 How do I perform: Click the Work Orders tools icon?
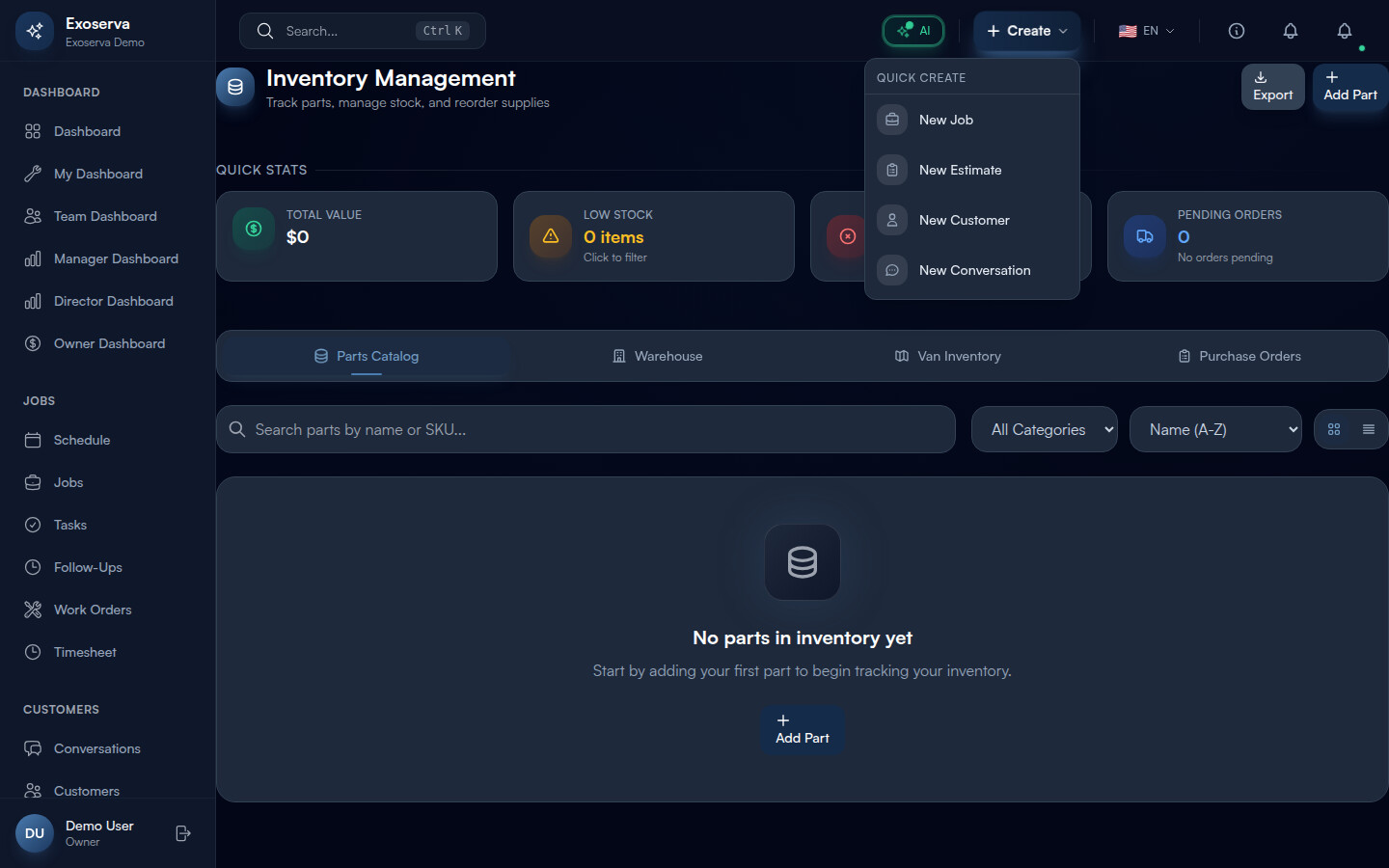click(33, 610)
